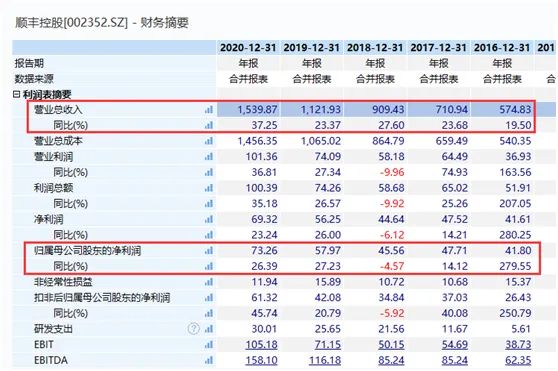The height and width of the screenshot is (371, 558).
Task: Select the 归属母公司股东的净利润 row label
Action: [x=88, y=251]
